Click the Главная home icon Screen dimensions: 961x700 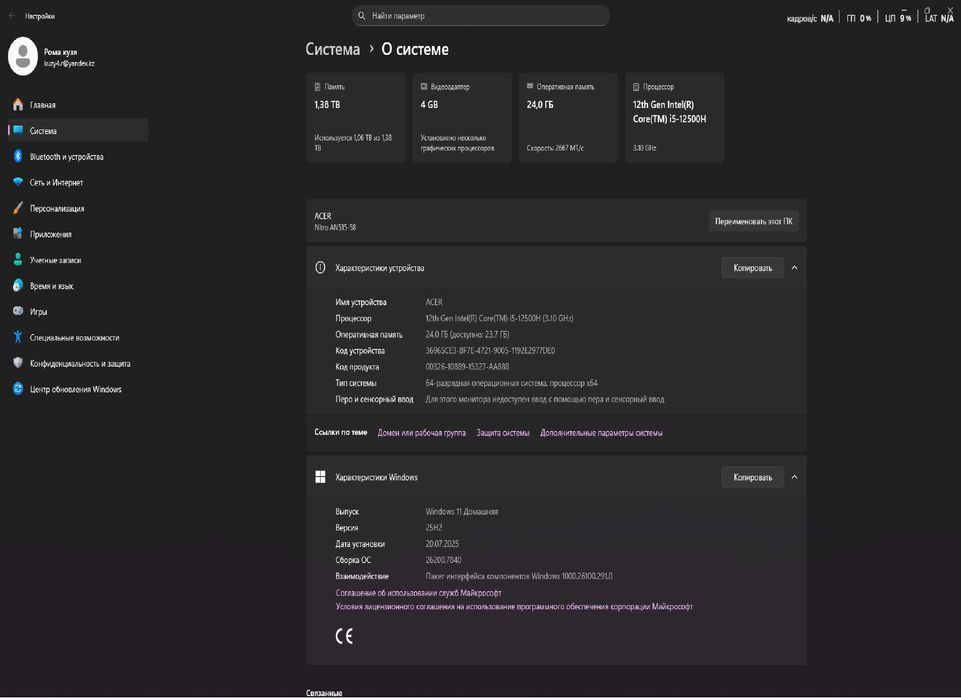(x=18, y=105)
